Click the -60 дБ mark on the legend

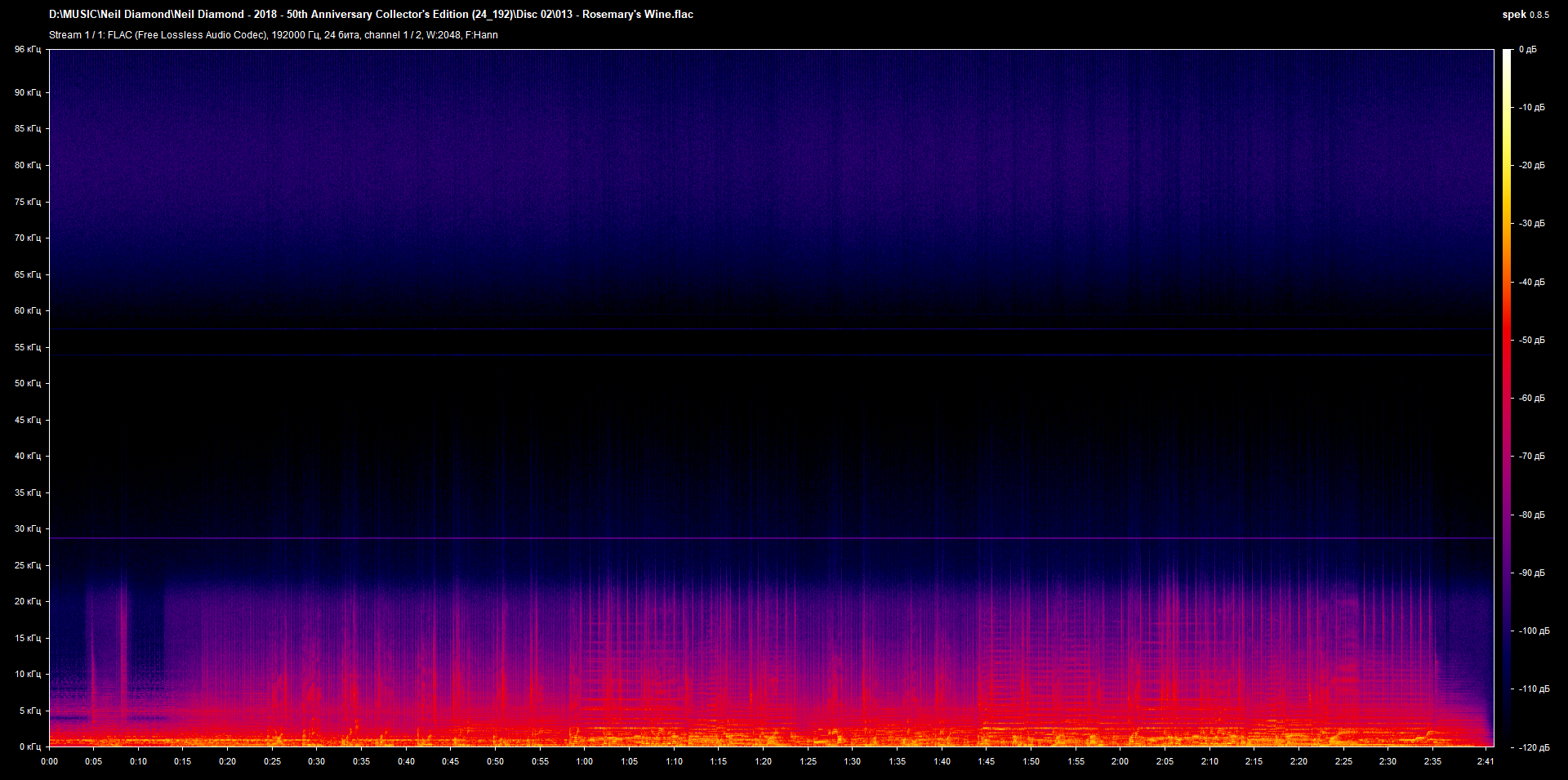point(1533,399)
